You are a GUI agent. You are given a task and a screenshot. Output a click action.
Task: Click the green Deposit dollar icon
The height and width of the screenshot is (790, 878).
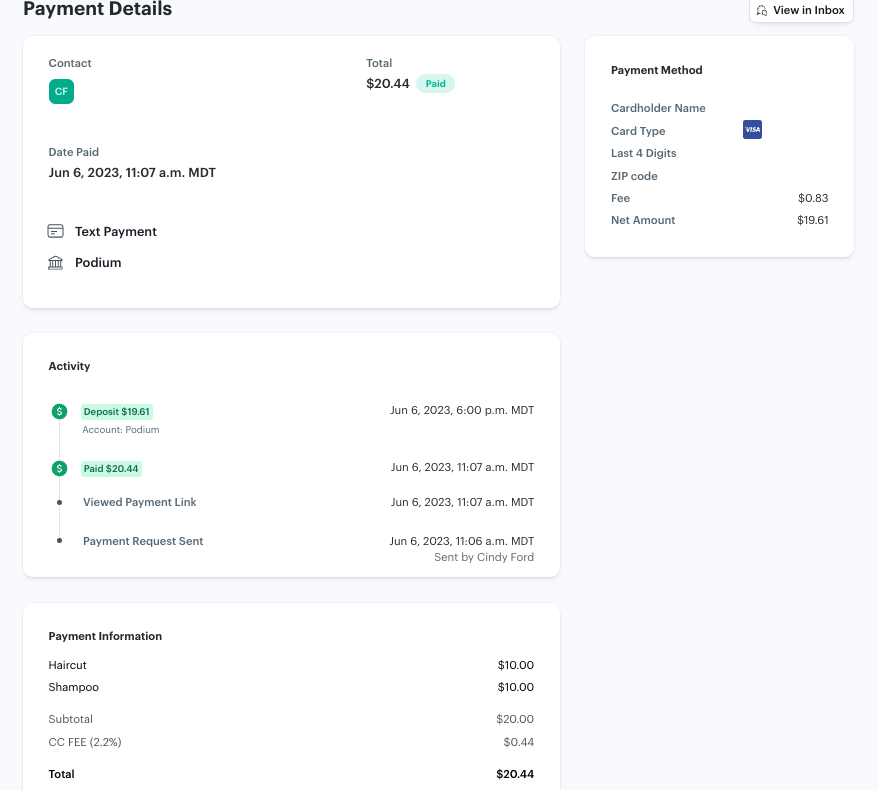coord(62,411)
